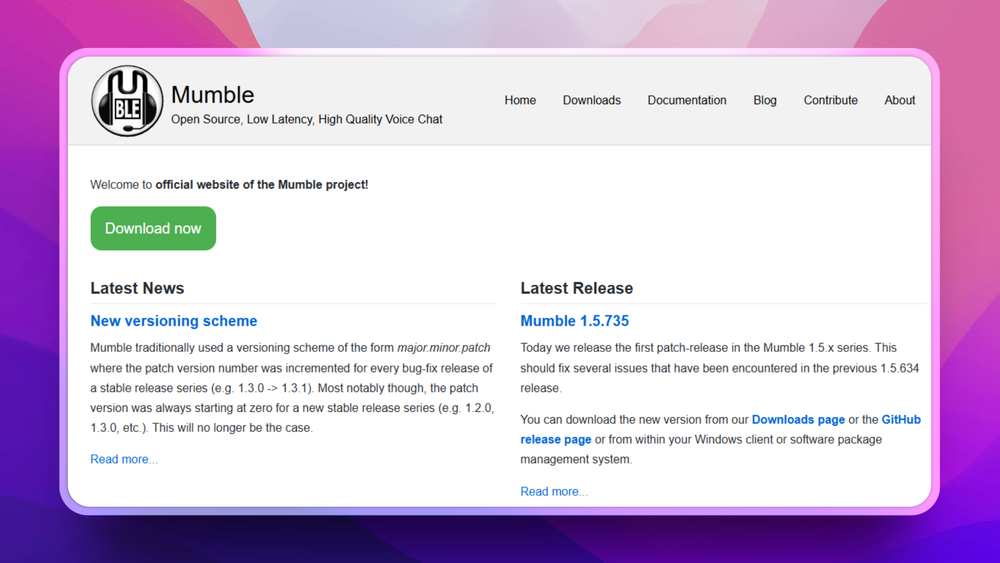Open the Contribute navigation item
This screenshot has width=1000, height=563.
pos(830,100)
